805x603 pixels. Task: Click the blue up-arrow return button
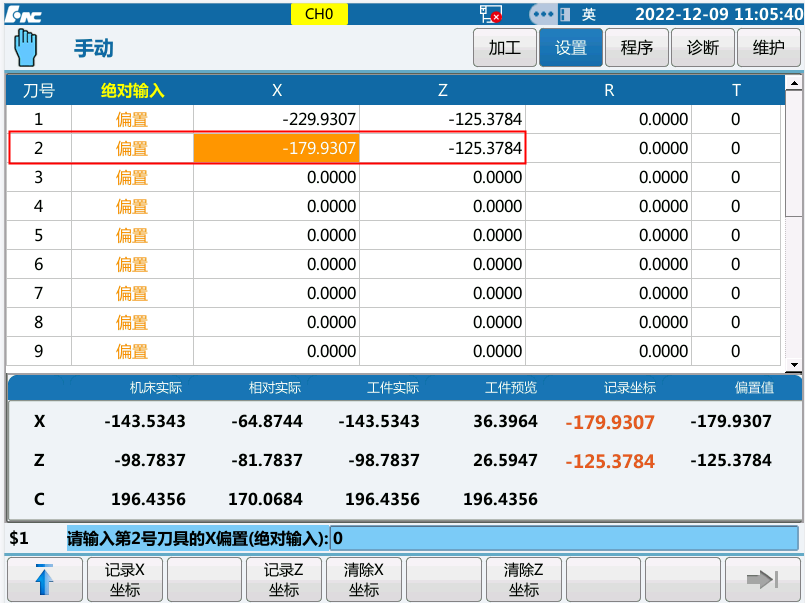[x=45, y=579]
